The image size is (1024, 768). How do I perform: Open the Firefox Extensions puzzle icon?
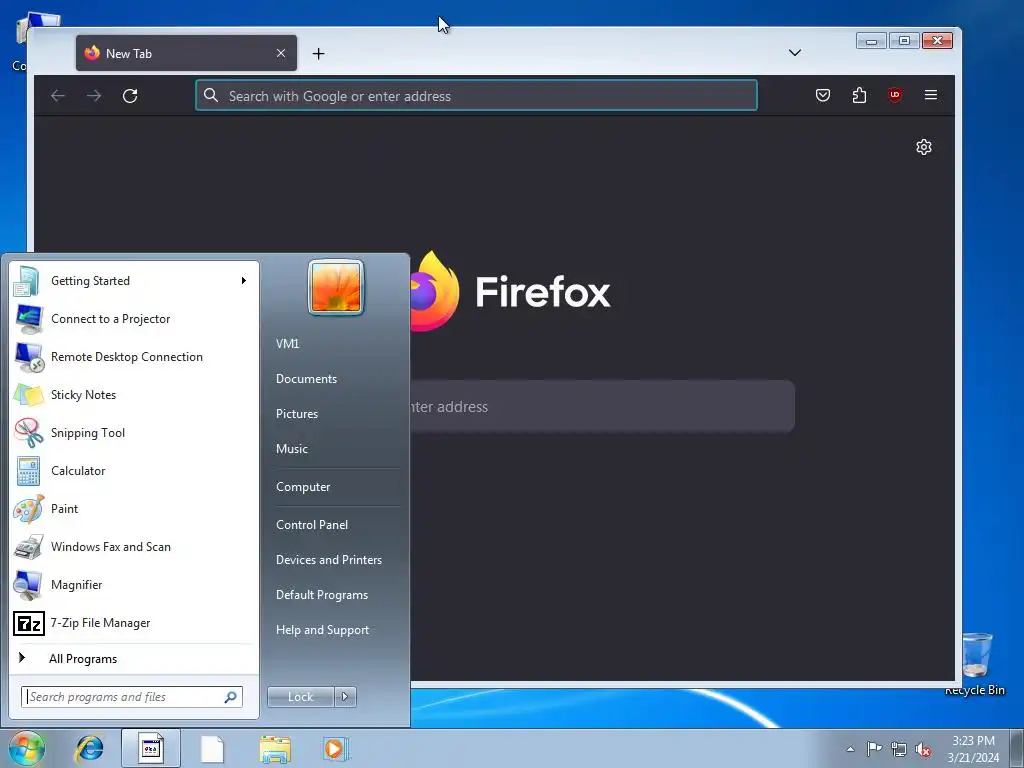coord(859,95)
